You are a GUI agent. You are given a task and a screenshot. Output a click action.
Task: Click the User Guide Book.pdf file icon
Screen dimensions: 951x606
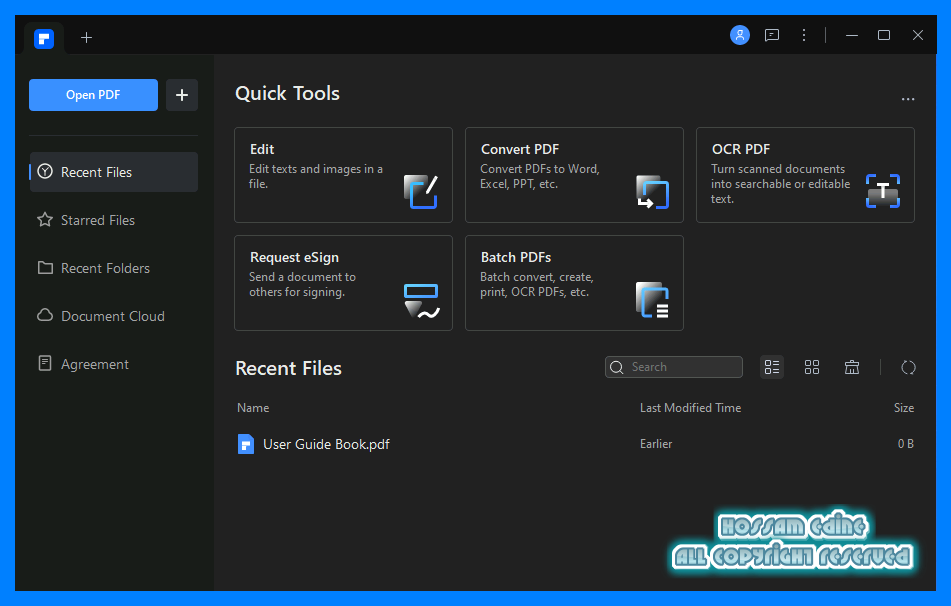click(246, 444)
